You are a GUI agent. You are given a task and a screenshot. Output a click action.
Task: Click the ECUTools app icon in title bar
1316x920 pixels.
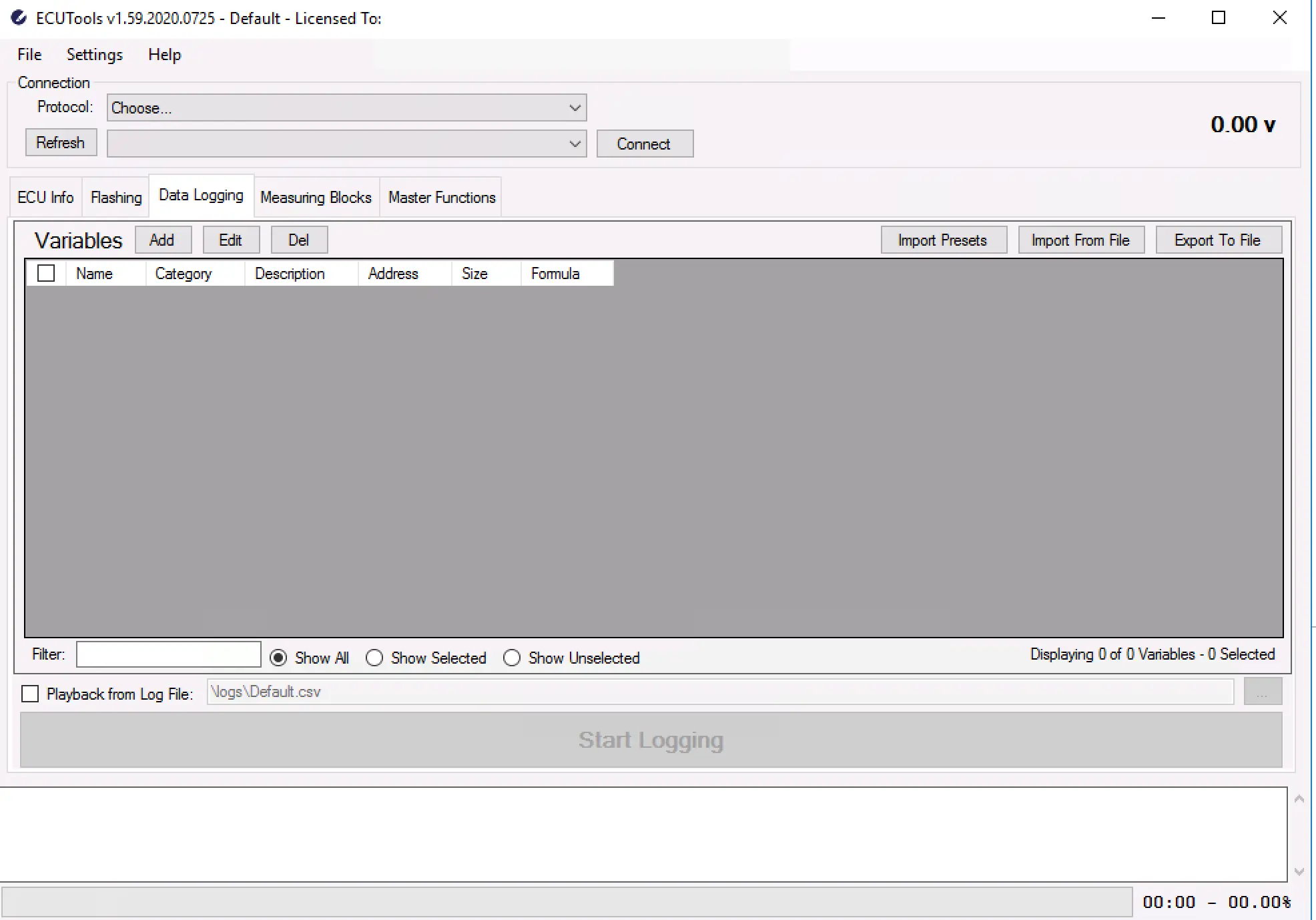19,18
